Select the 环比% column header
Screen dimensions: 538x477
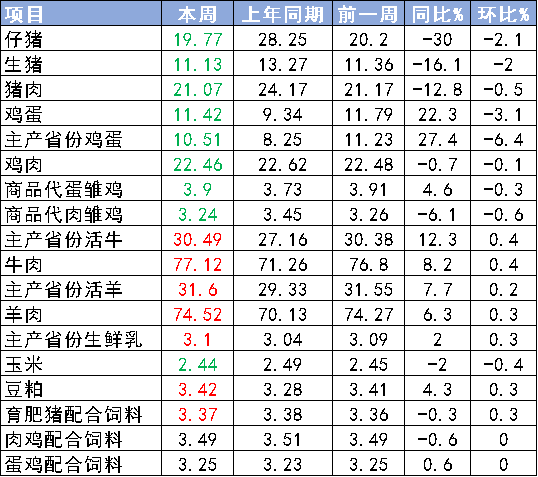click(503, 14)
